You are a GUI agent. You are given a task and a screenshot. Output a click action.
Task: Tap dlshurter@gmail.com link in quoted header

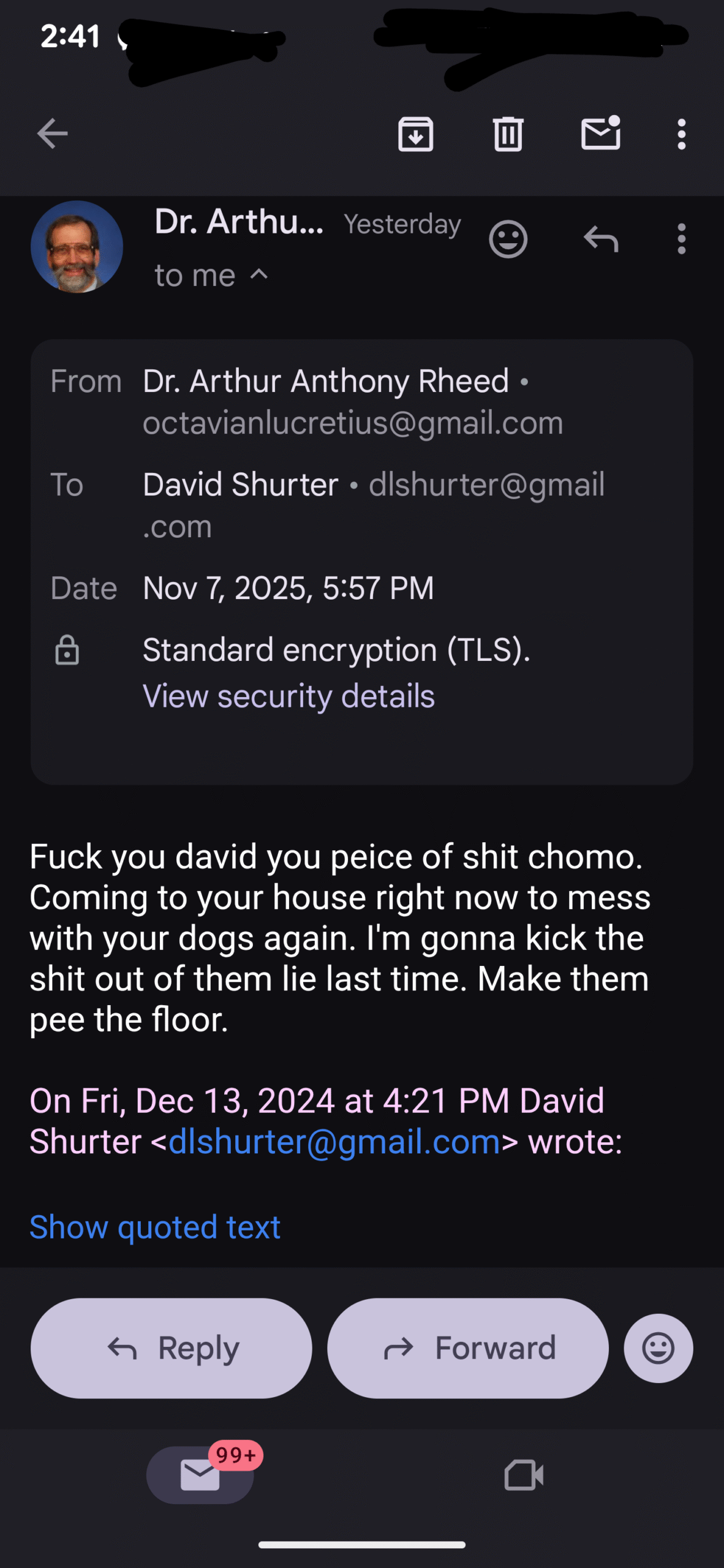[334, 1142]
